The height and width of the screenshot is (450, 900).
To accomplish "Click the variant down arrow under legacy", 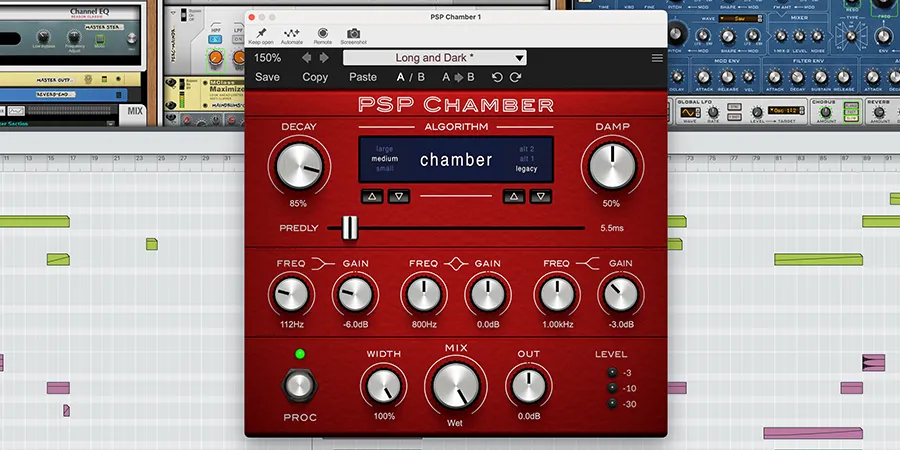I will (541, 196).
